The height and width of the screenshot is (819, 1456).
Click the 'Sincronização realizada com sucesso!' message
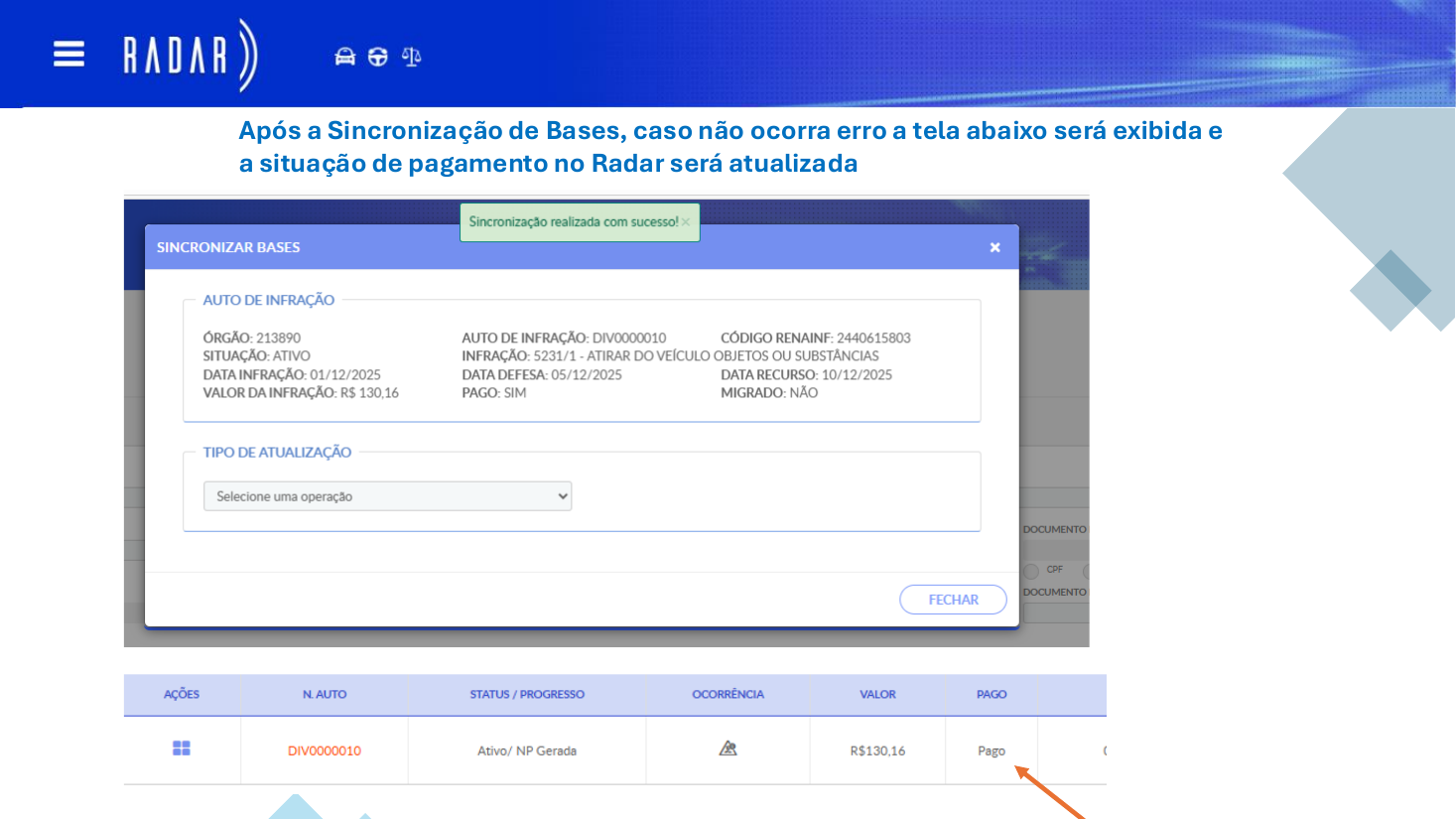tap(574, 222)
